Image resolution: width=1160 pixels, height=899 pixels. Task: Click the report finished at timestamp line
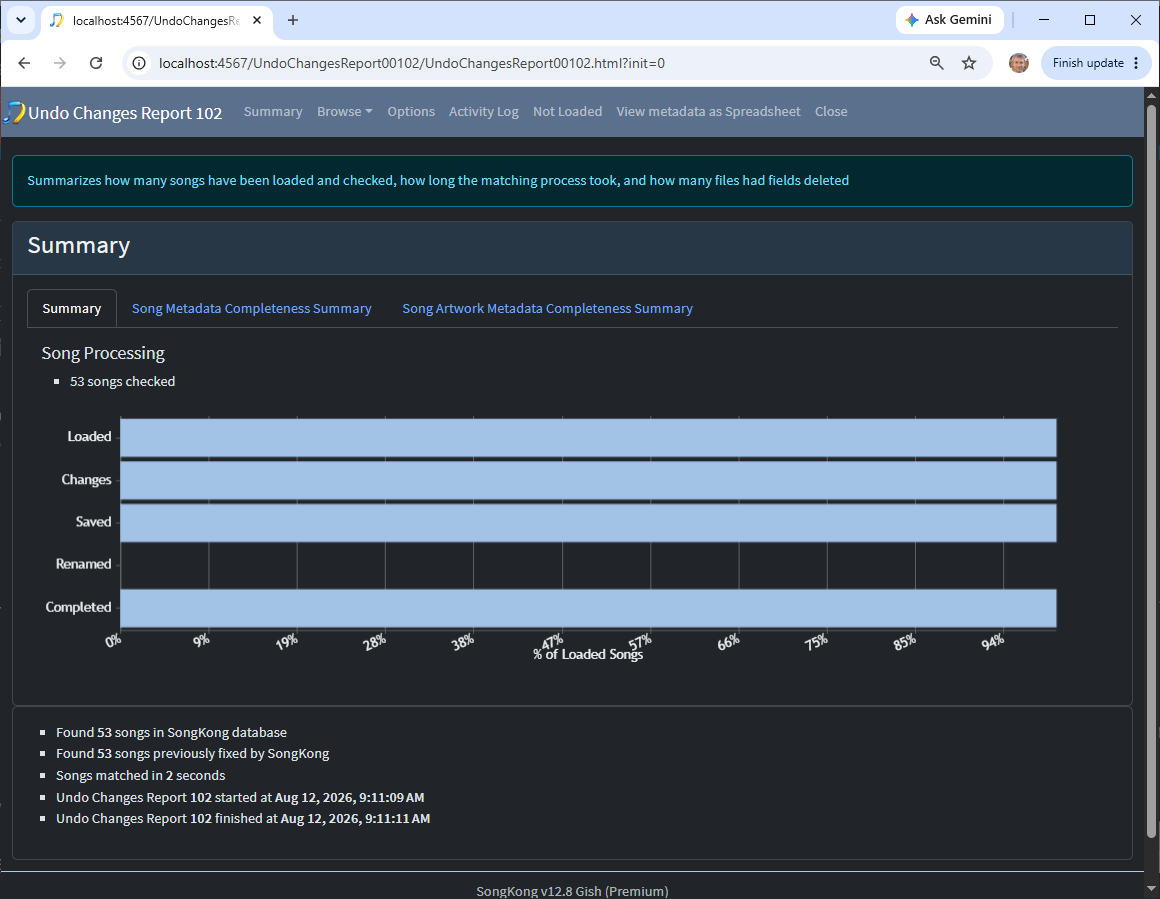tap(243, 818)
